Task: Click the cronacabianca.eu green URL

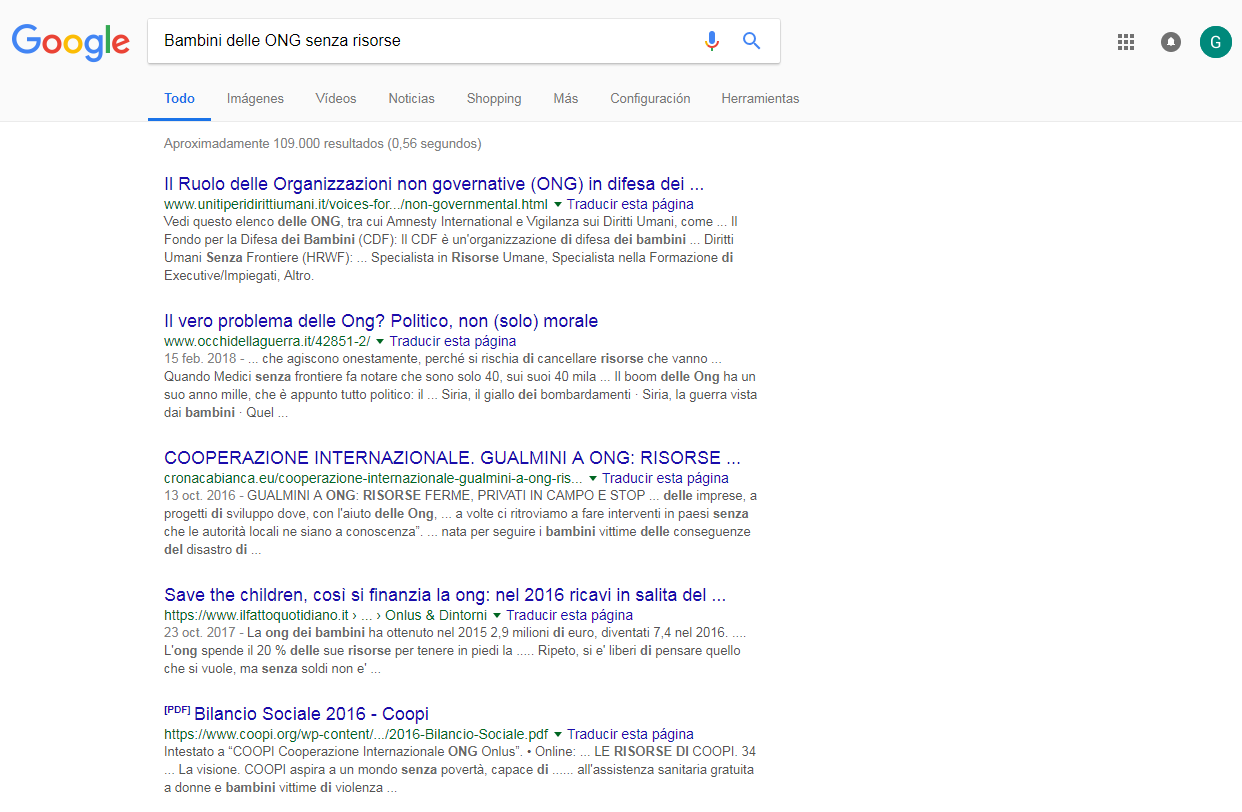Action: point(374,478)
